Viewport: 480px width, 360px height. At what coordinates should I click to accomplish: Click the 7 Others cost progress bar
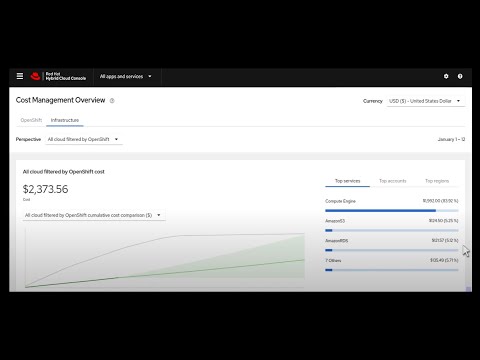pos(392,270)
